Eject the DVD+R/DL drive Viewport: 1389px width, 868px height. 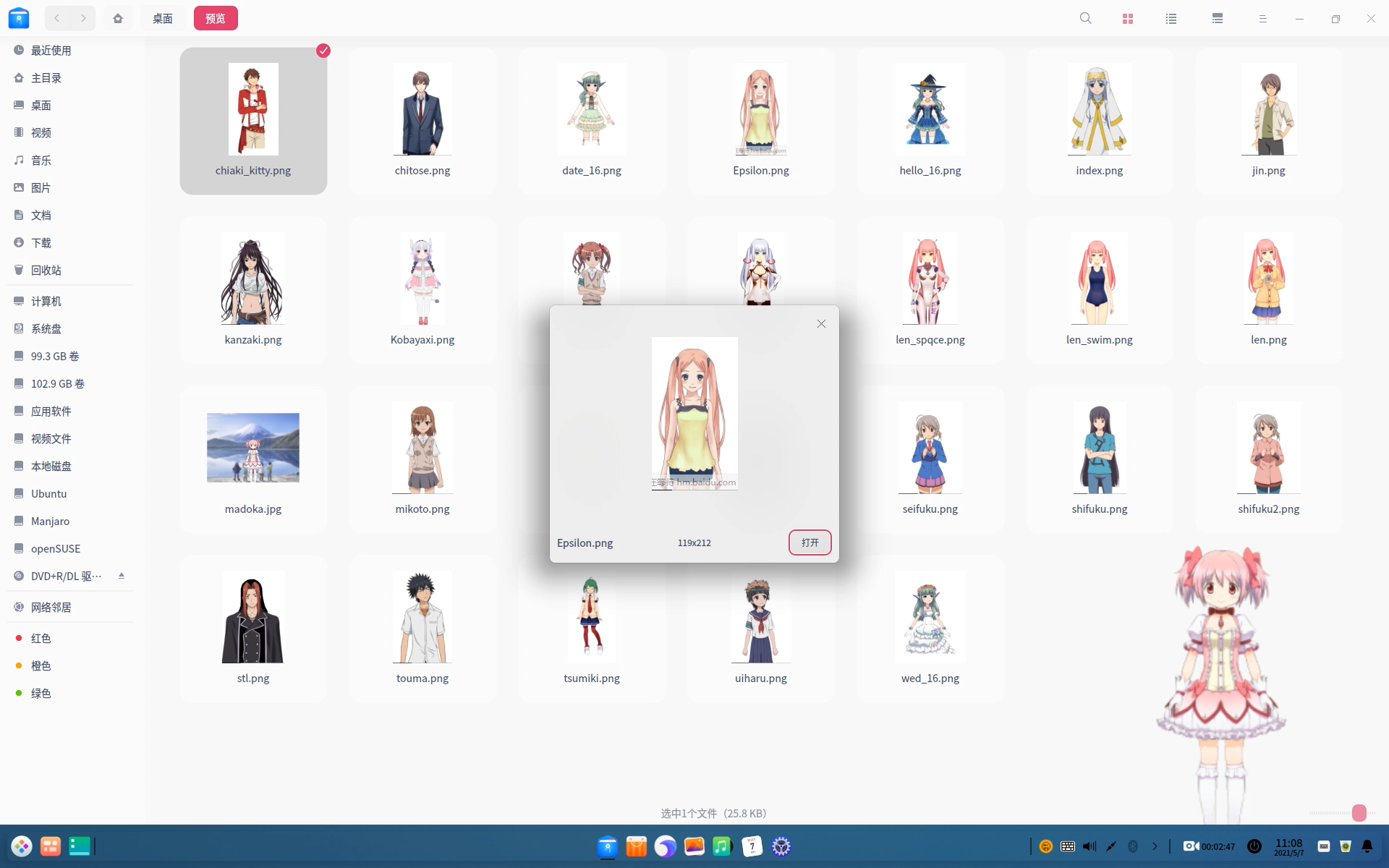click(122, 576)
